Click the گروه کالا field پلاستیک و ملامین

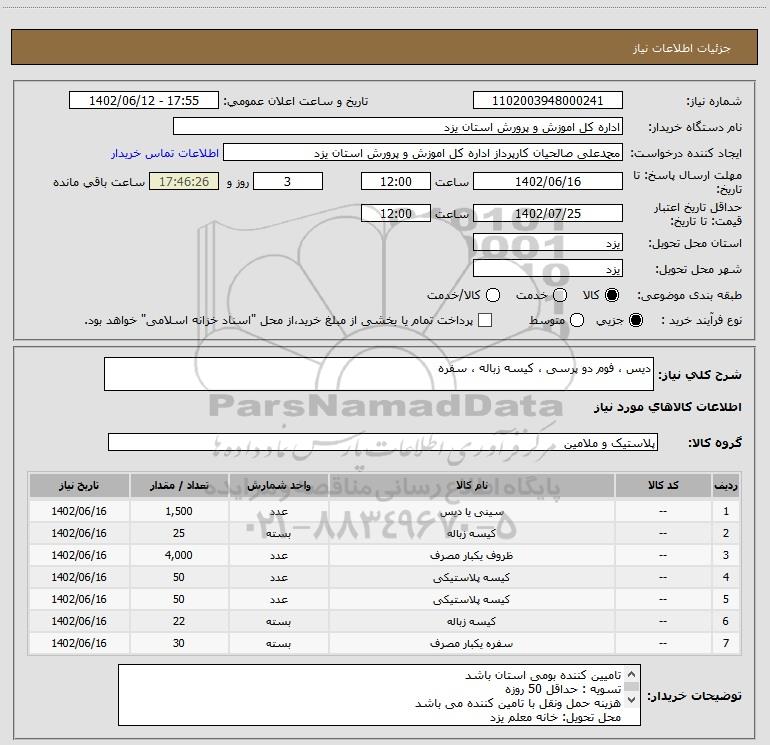(383, 442)
